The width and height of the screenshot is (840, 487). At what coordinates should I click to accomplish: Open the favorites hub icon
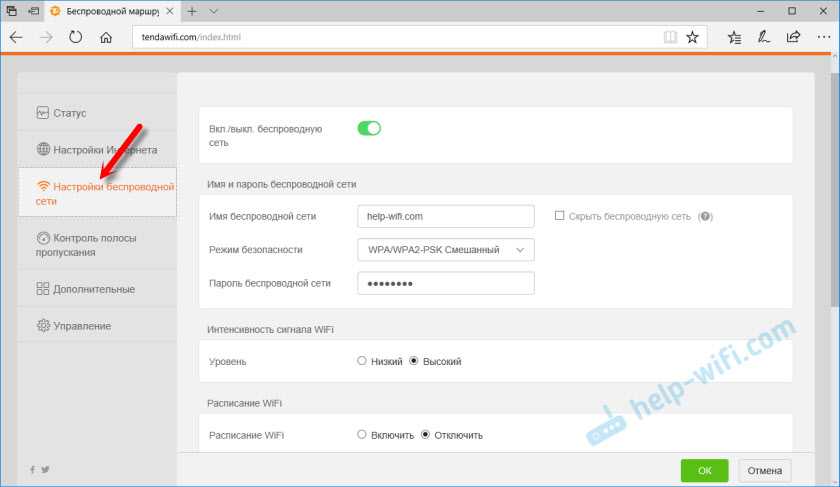click(735, 37)
